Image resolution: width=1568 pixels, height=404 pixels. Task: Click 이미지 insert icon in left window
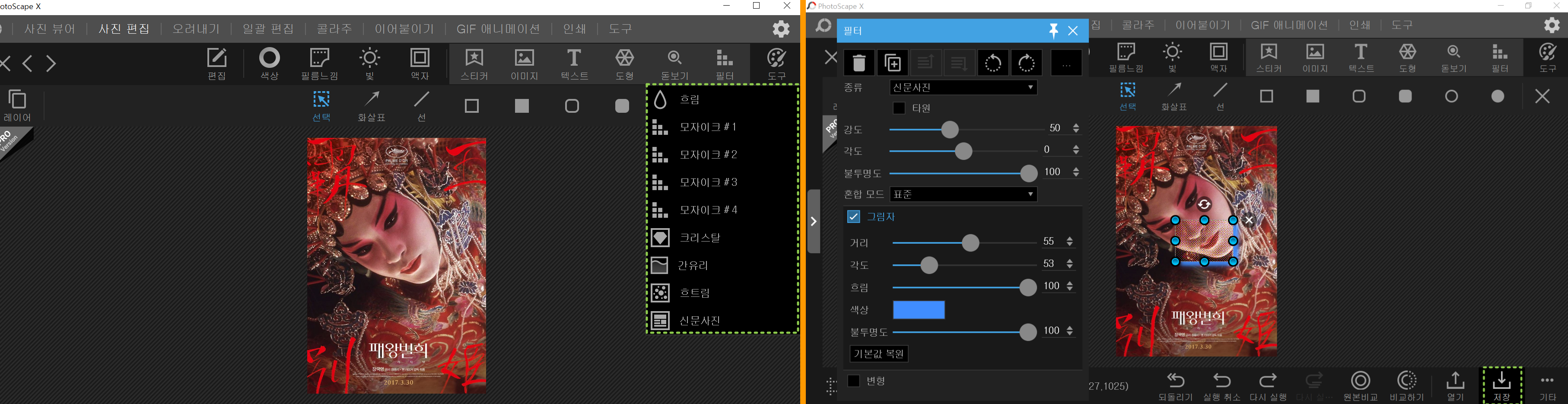[525, 64]
